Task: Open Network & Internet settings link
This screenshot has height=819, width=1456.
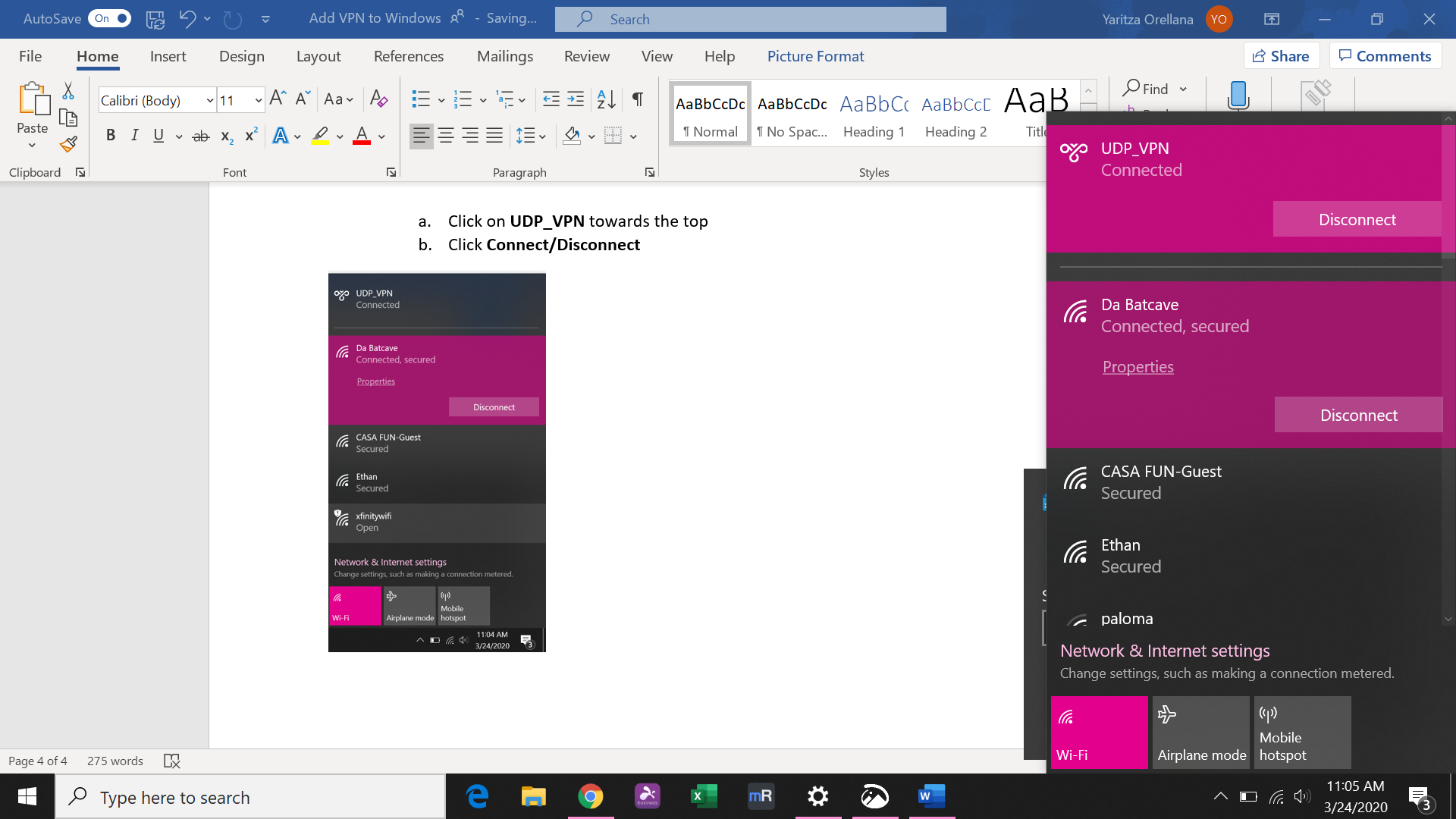Action: (1164, 651)
